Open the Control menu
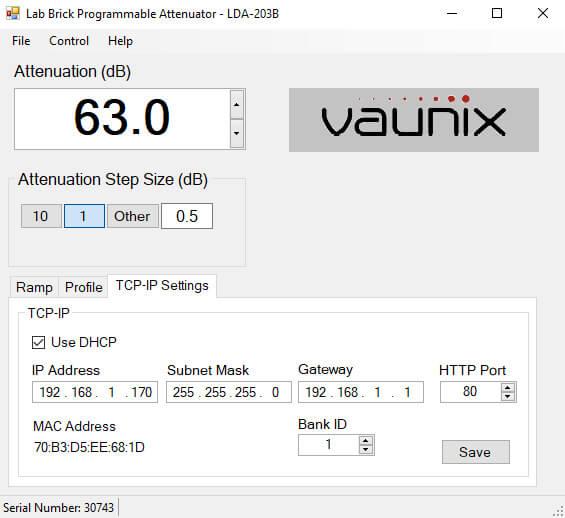565x518 pixels. (69, 41)
